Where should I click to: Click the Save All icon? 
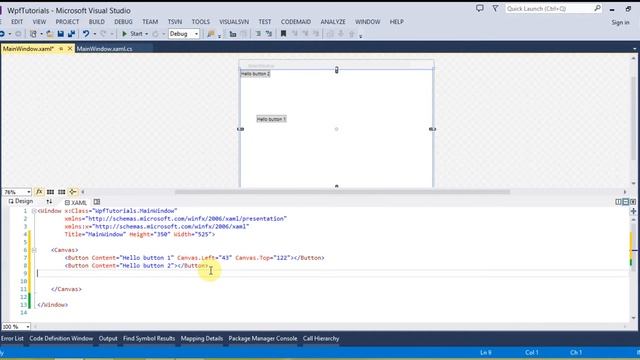pyautogui.click(x=71, y=34)
